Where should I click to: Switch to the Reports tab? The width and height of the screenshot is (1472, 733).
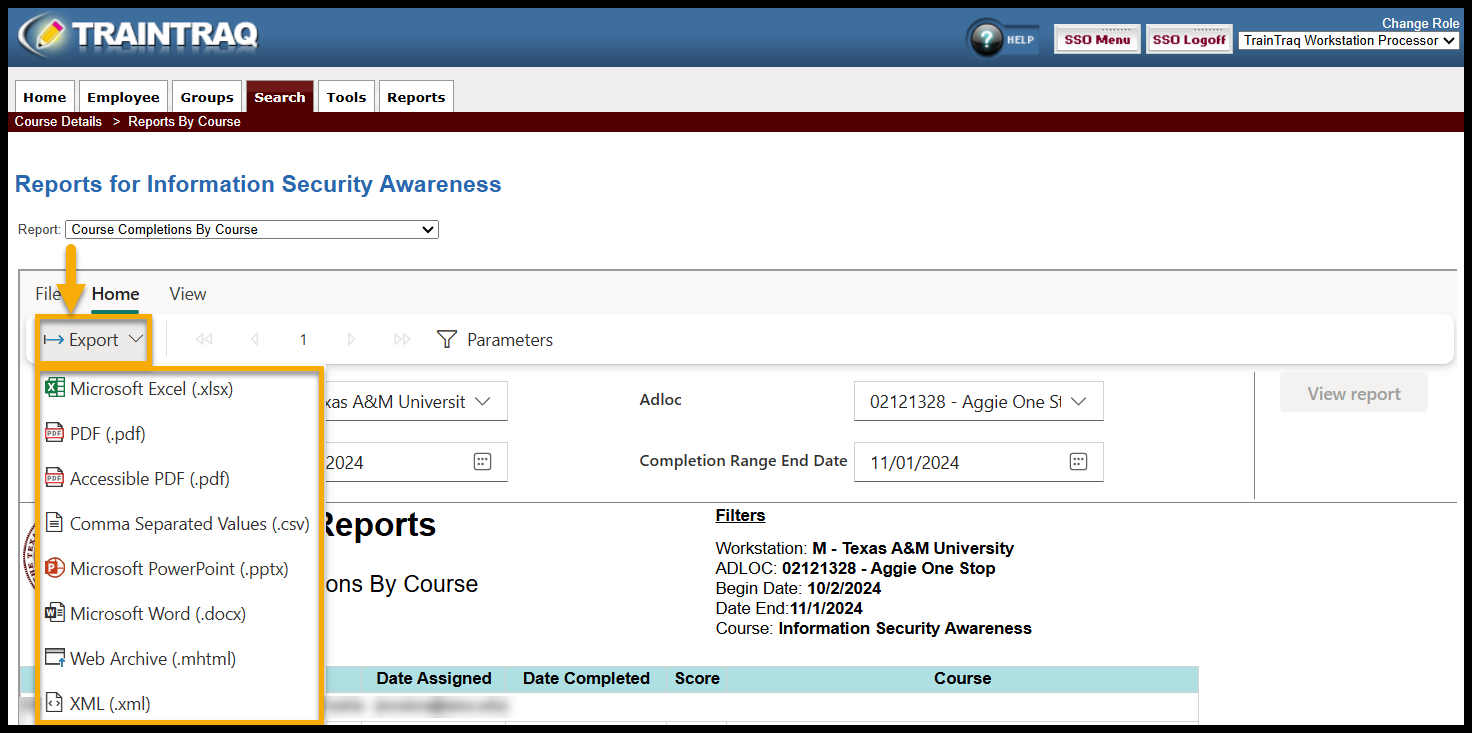coord(416,97)
